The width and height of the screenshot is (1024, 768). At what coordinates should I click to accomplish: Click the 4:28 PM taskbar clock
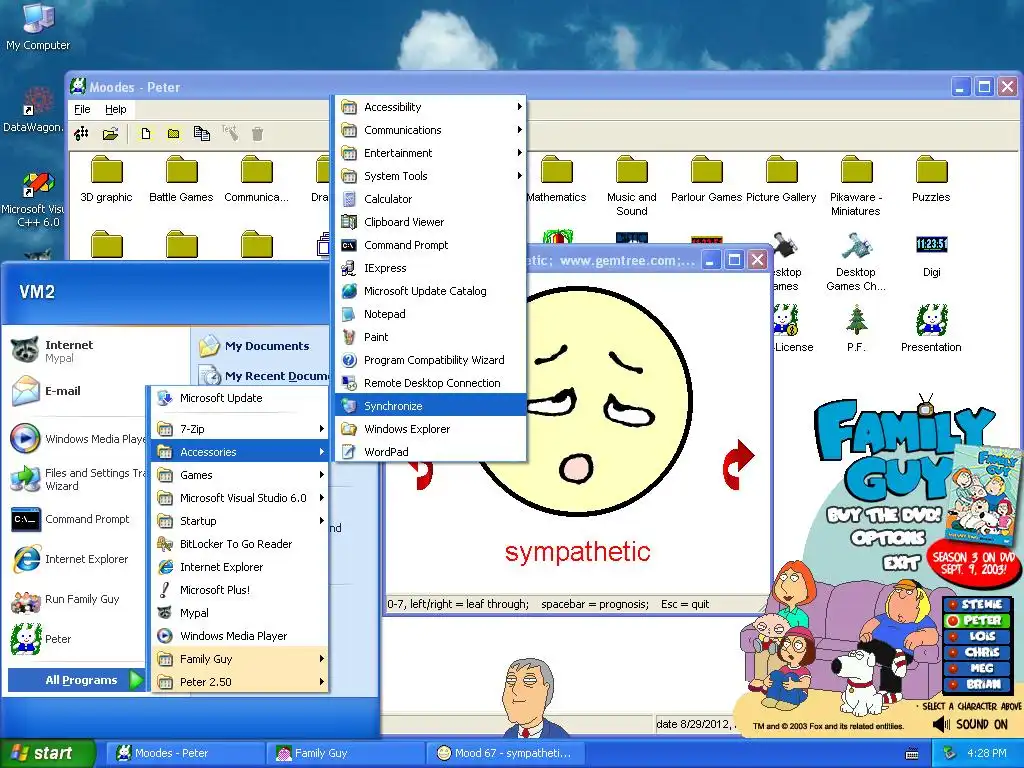pos(986,754)
